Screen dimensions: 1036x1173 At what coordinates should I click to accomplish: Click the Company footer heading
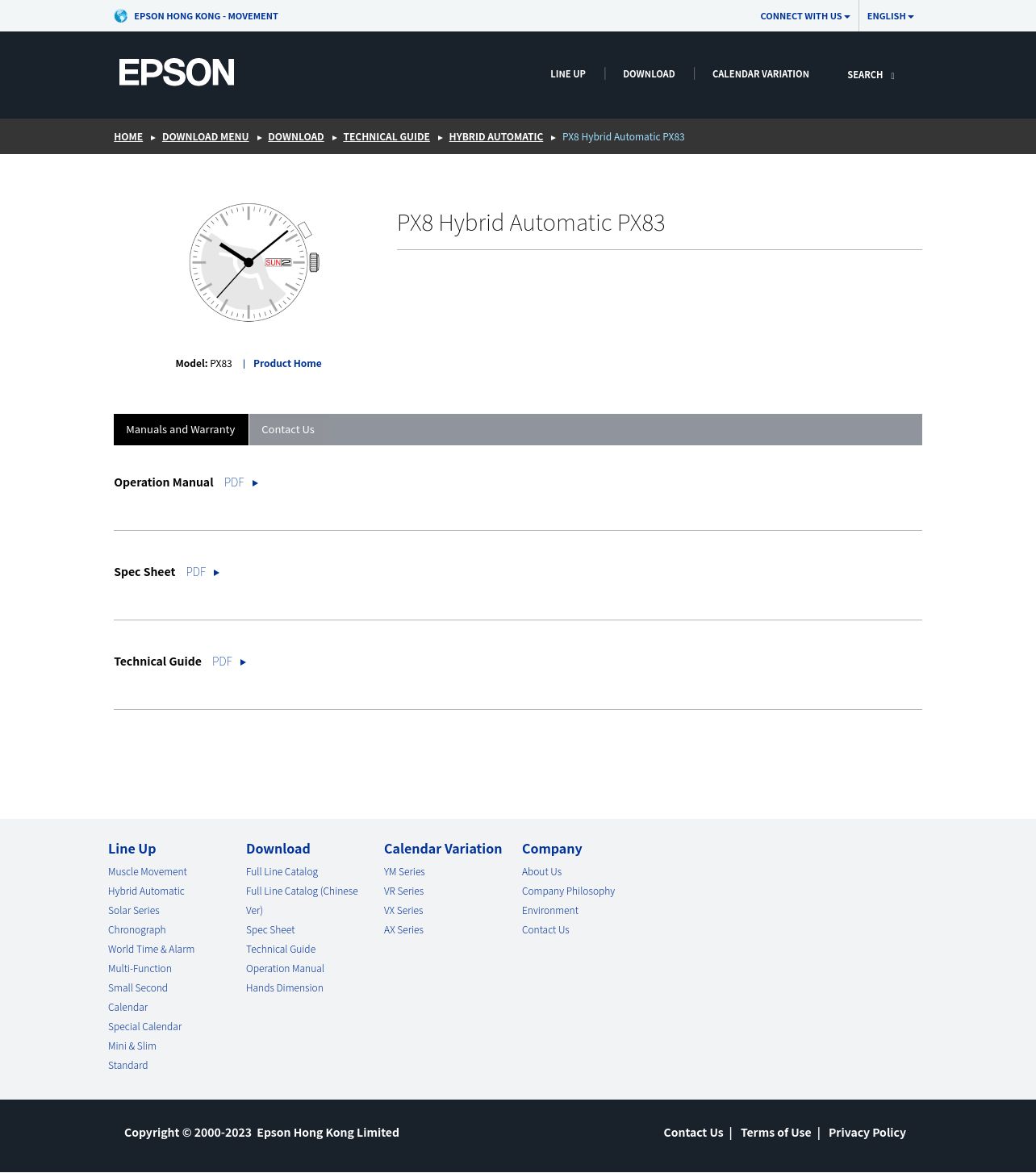coord(552,849)
